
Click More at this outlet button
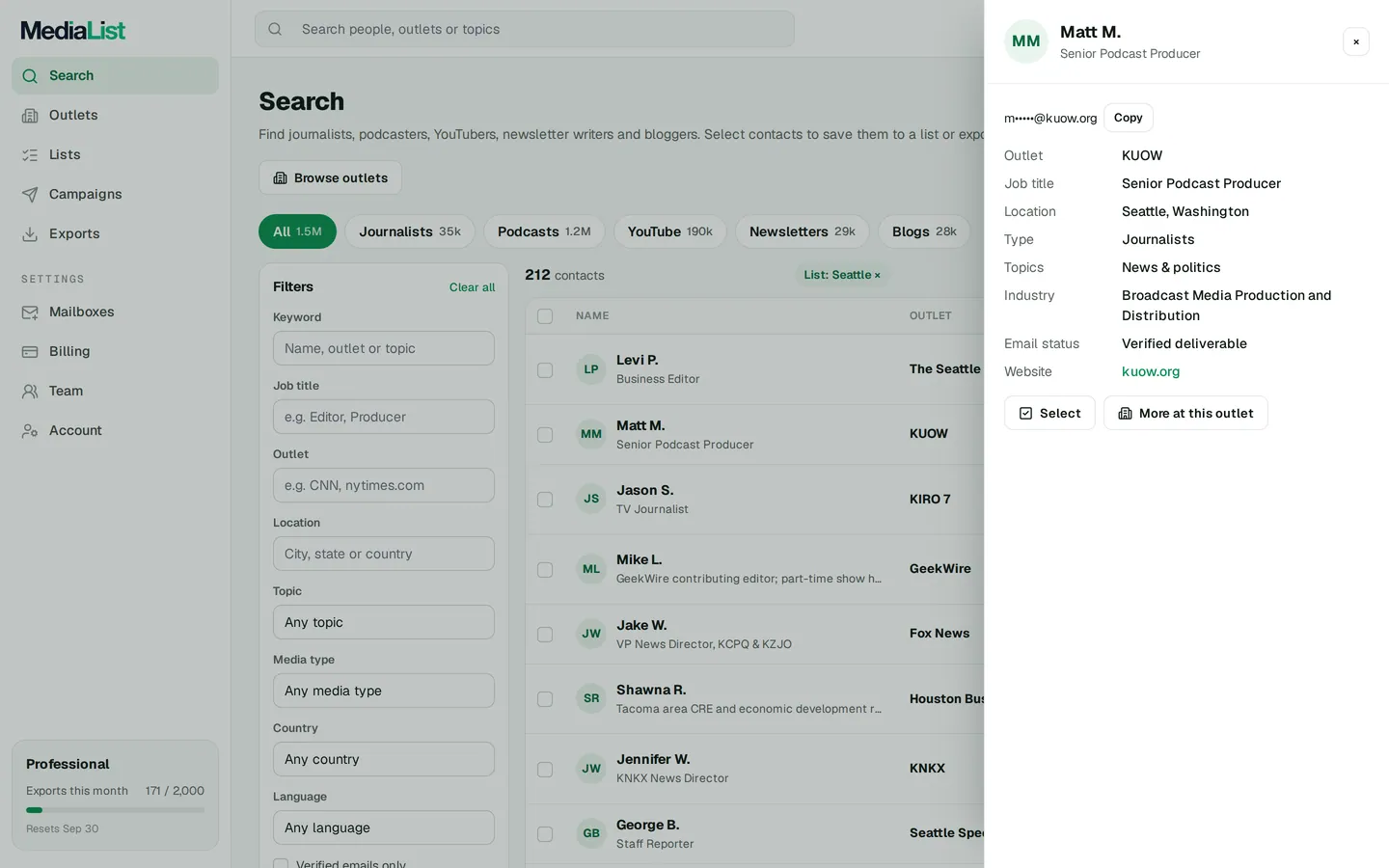(x=1185, y=413)
